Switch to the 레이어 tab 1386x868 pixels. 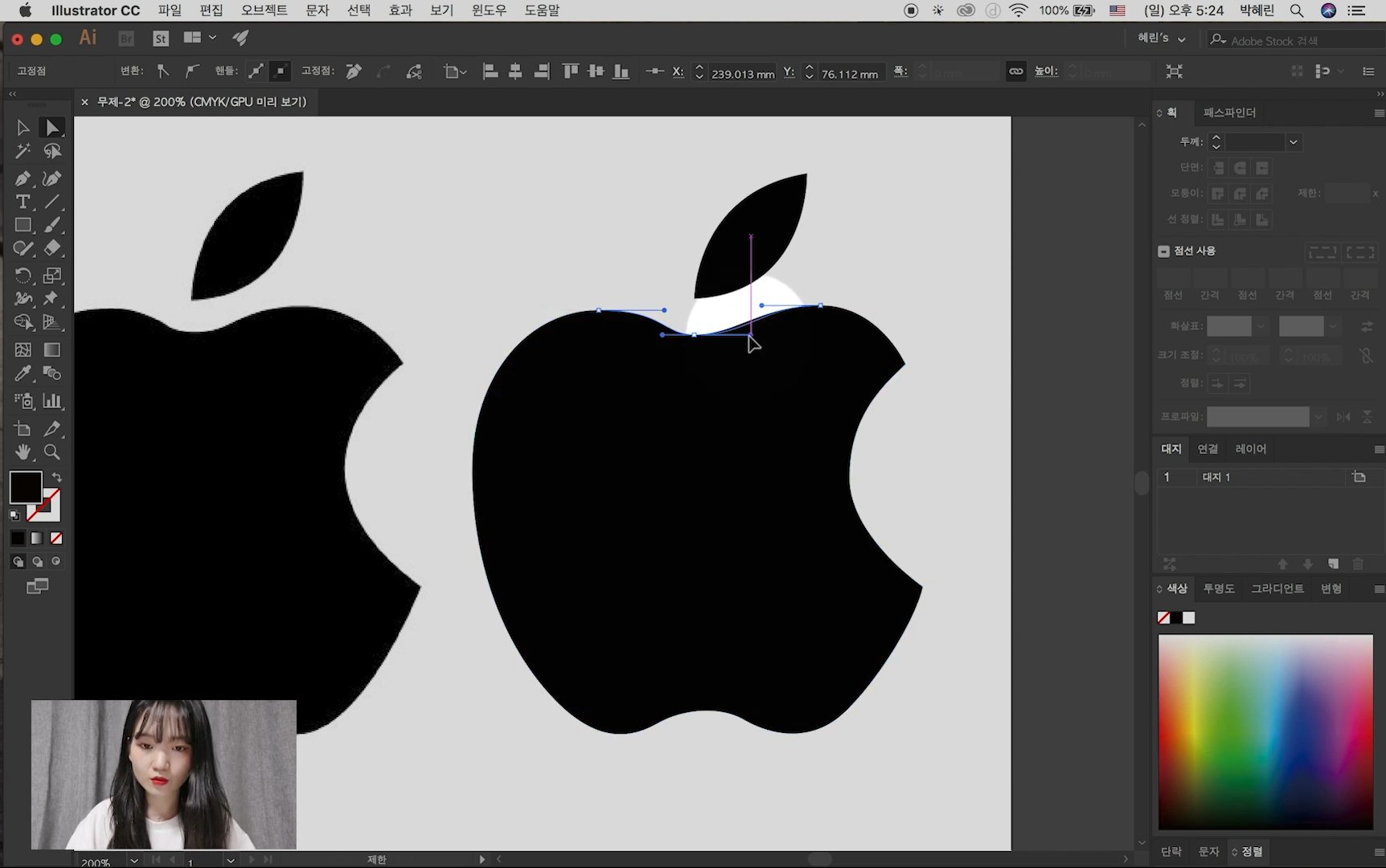tap(1250, 448)
